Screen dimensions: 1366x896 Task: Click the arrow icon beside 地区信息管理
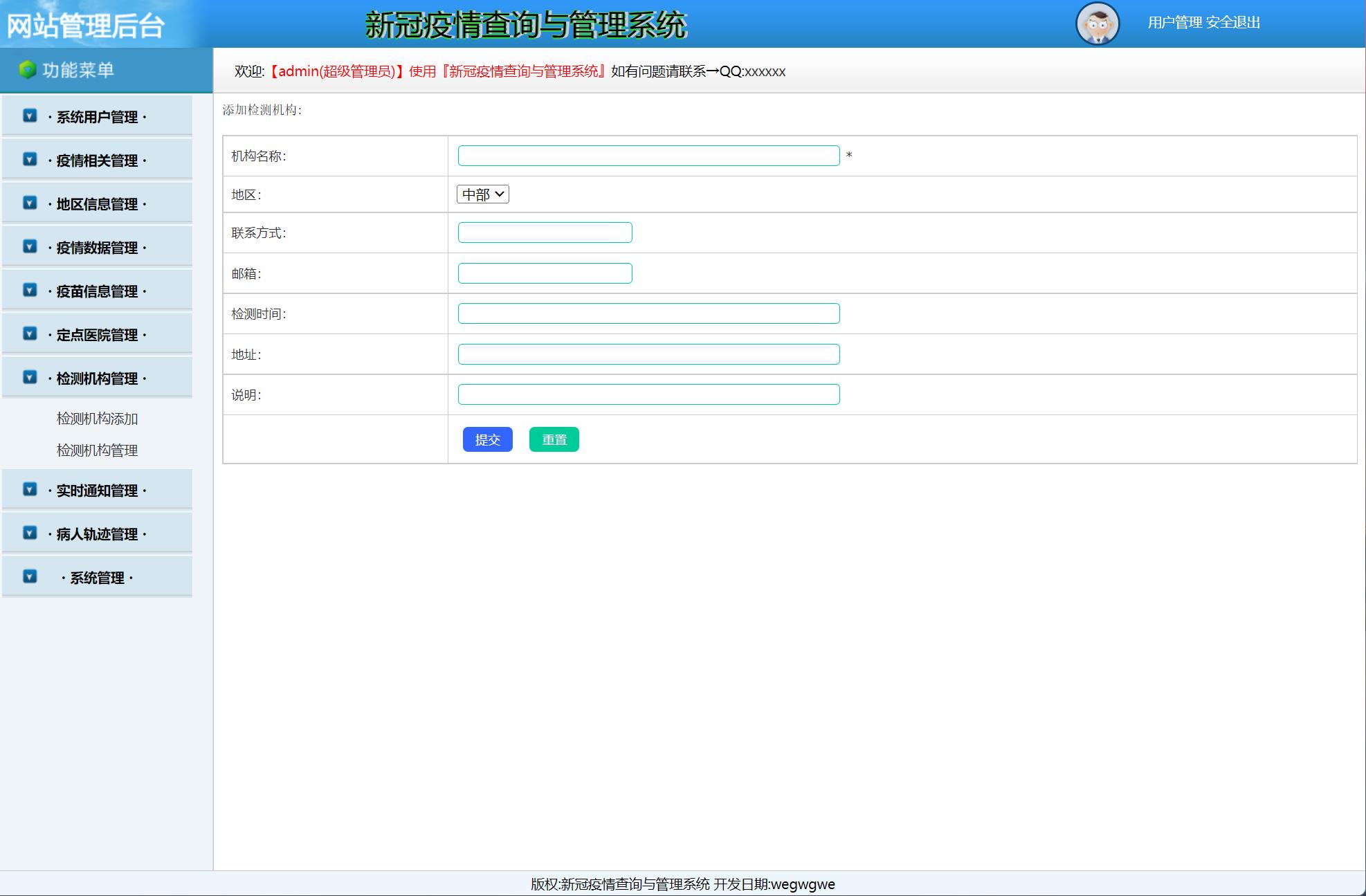pos(30,203)
